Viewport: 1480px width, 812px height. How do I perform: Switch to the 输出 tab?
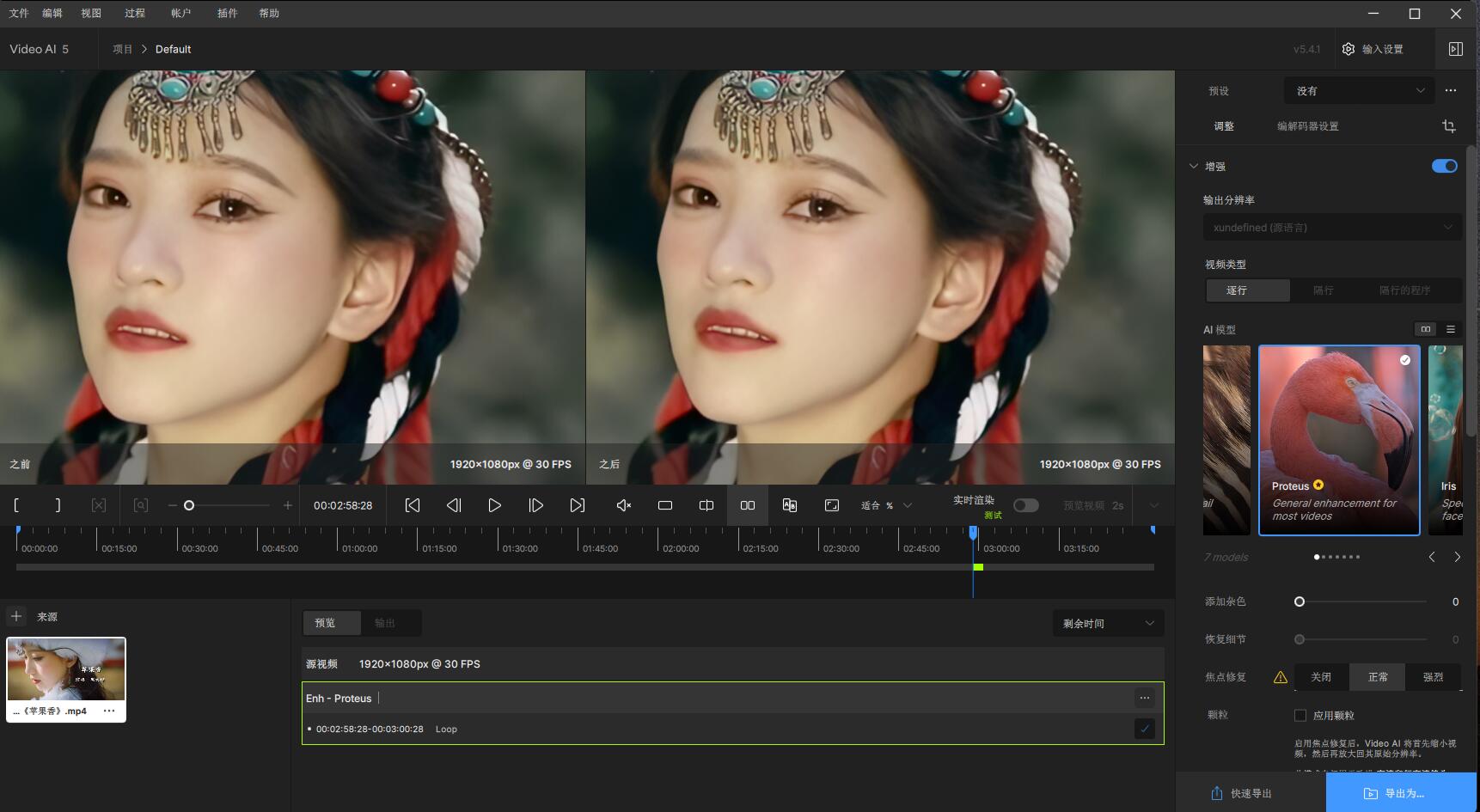pos(385,623)
